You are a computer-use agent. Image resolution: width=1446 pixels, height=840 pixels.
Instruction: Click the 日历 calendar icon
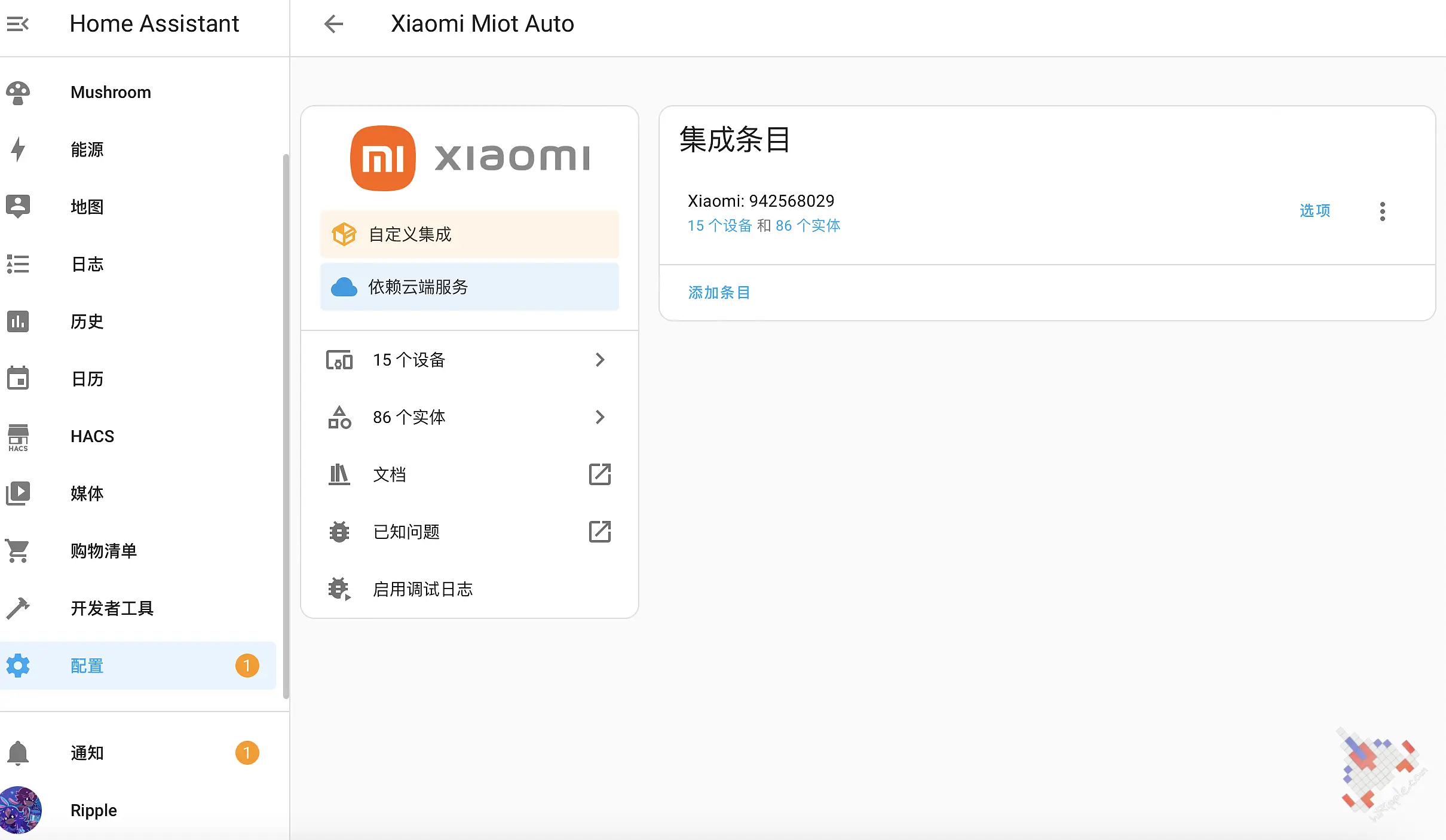point(18,378)
